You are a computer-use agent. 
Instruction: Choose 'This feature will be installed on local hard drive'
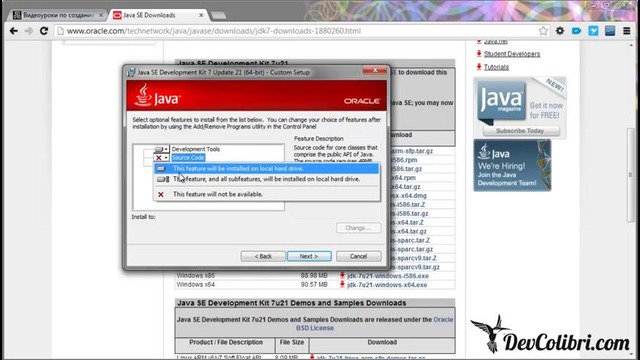(267, 169)
